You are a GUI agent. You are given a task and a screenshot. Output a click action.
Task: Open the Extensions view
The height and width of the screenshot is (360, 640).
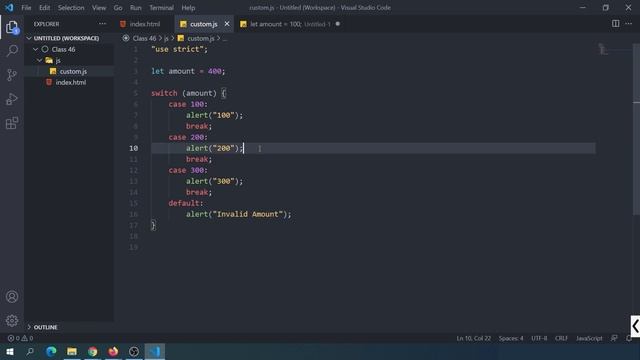(x=12, y=123)
